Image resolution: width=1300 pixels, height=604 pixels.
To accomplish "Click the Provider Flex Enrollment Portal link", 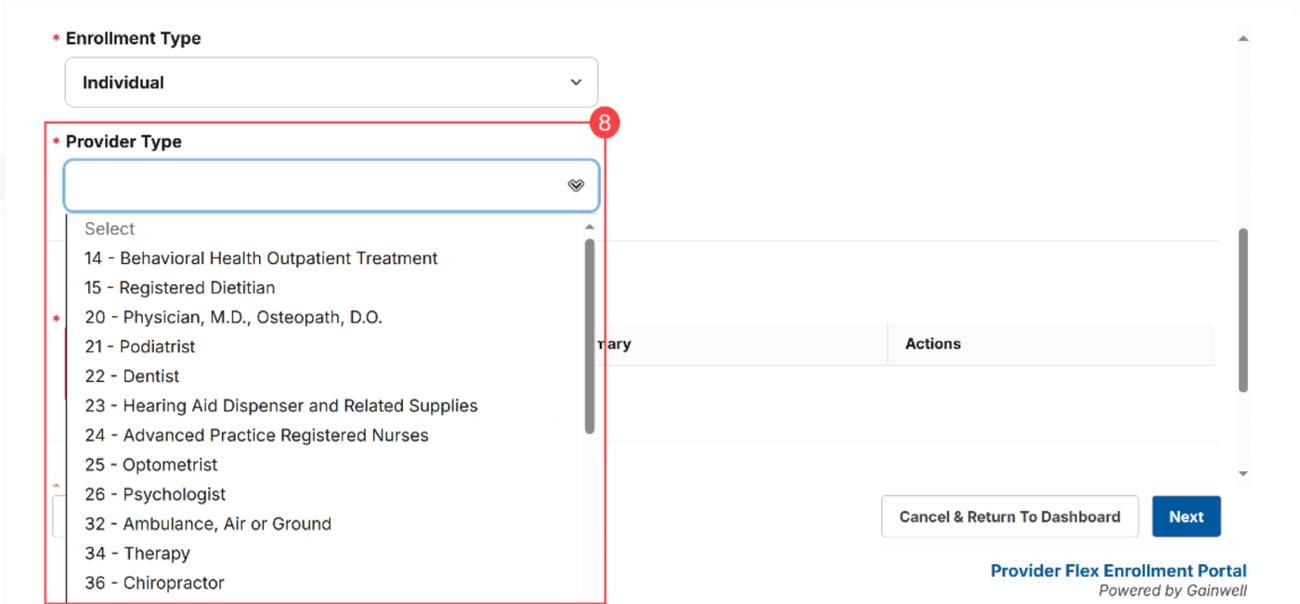I will [x=1119, y=571].
